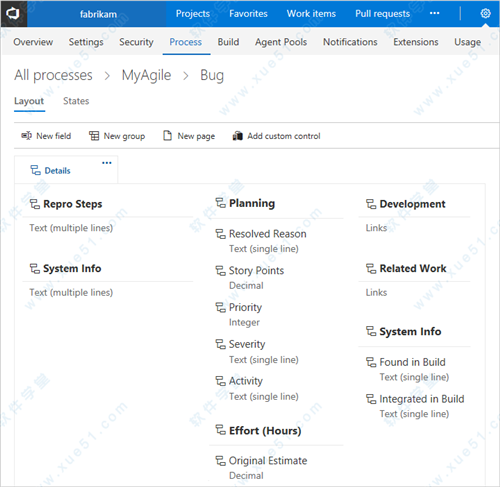Open Work items in the header
Screen dimensions: 500x487
[311, 14]
